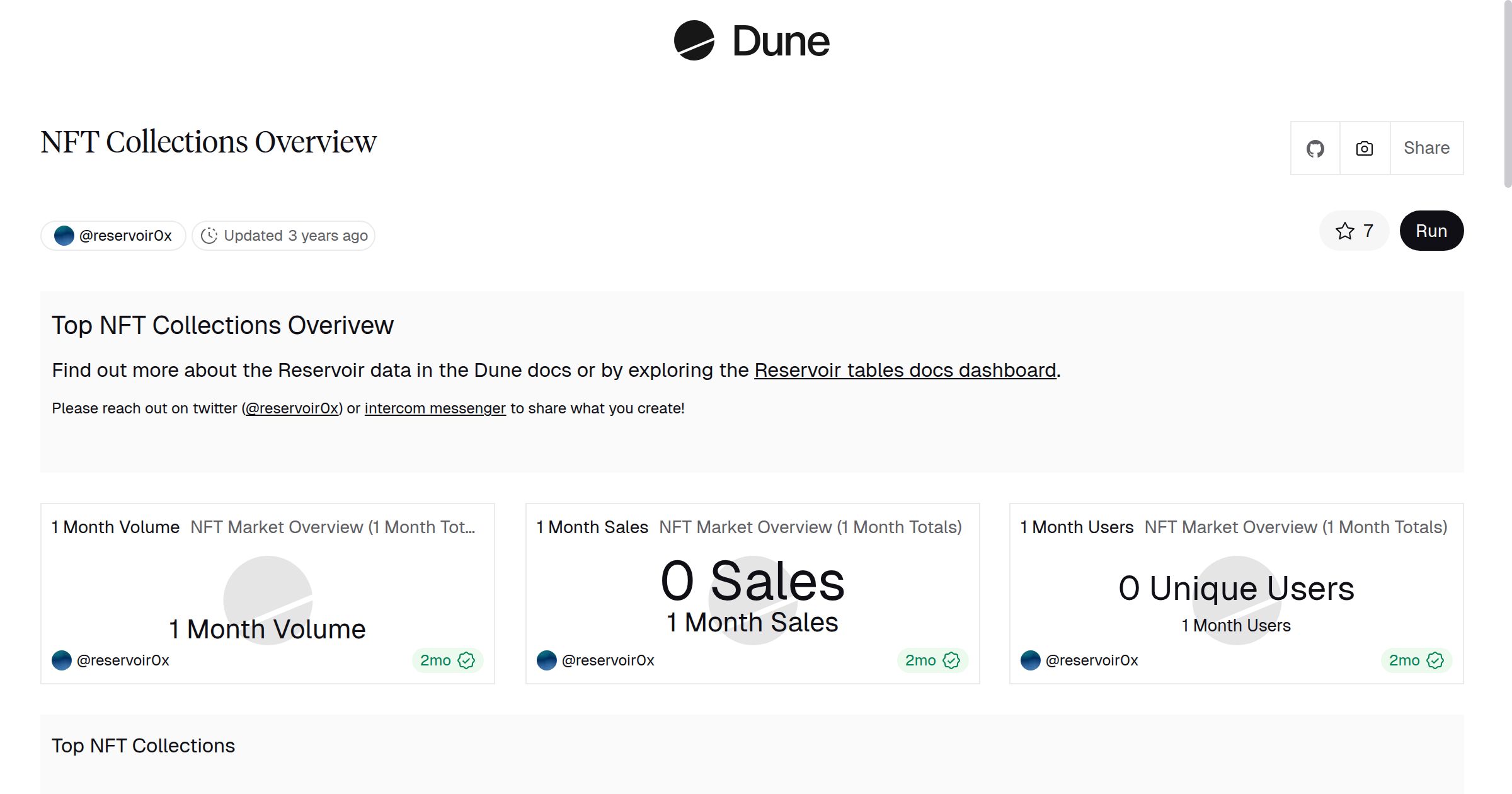This screenshot has width=1512, height=794.
Task: Click the 2mo label on the Sales widget
Action: click(x=921, y=660)
